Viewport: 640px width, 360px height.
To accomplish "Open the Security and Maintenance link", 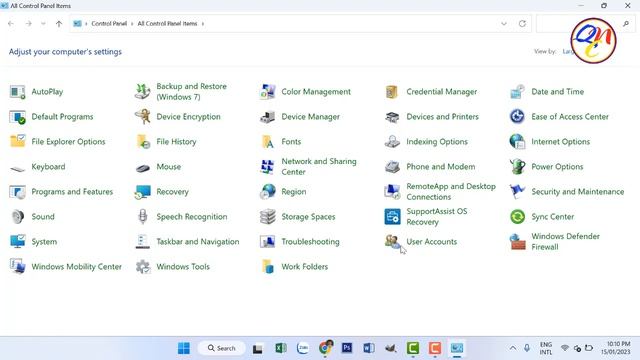I will [578, 192].
